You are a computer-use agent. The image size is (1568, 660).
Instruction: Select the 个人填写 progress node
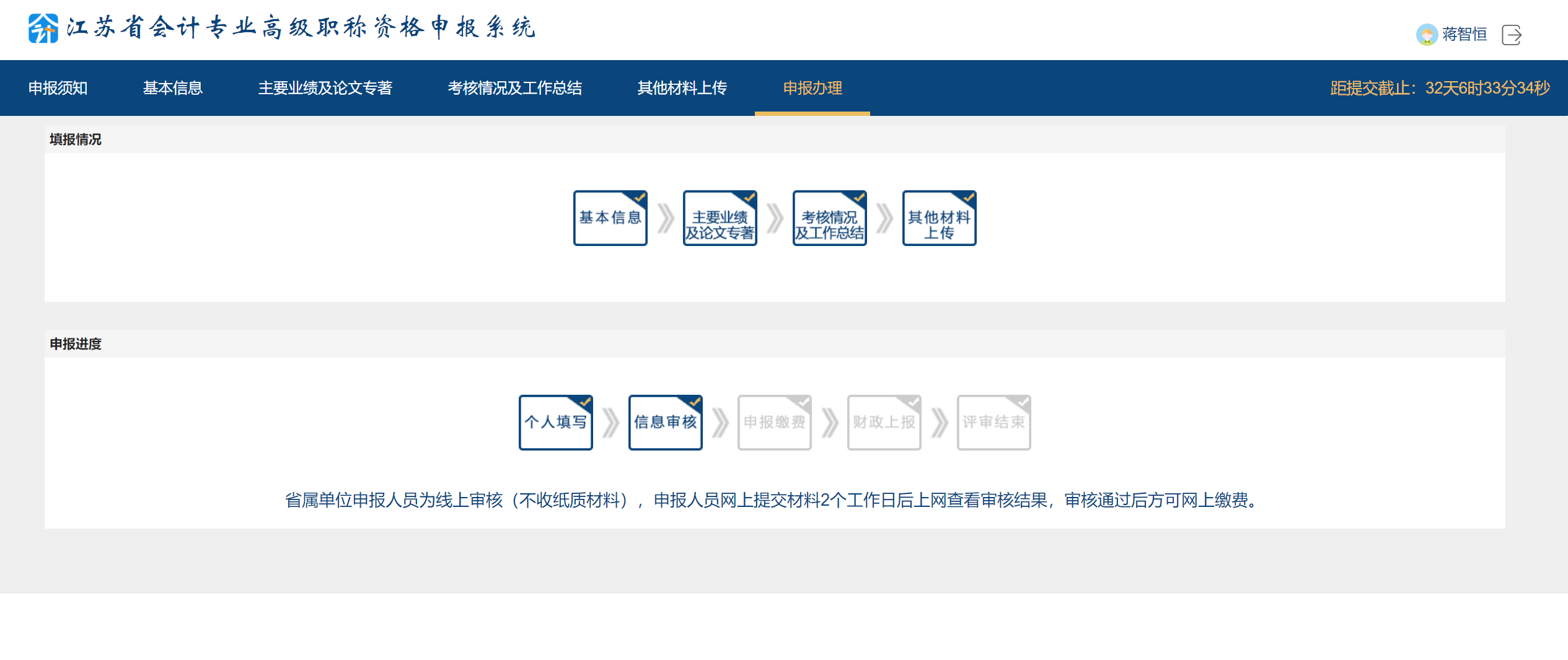pyautogui.click(x=555, y=422)
